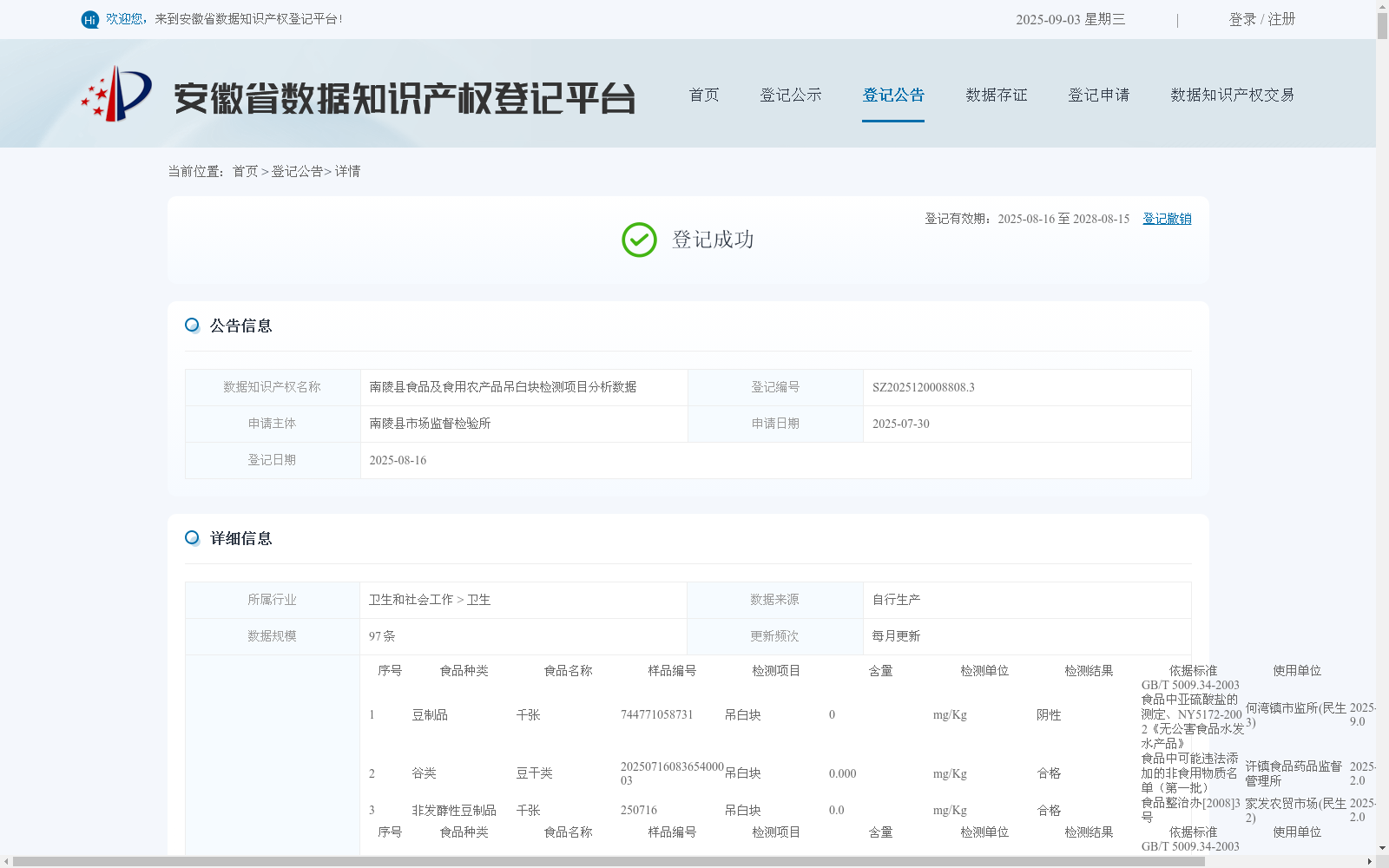Click the blue Hi greeting icon
The image size is (1389, 868).
[90, 19]
